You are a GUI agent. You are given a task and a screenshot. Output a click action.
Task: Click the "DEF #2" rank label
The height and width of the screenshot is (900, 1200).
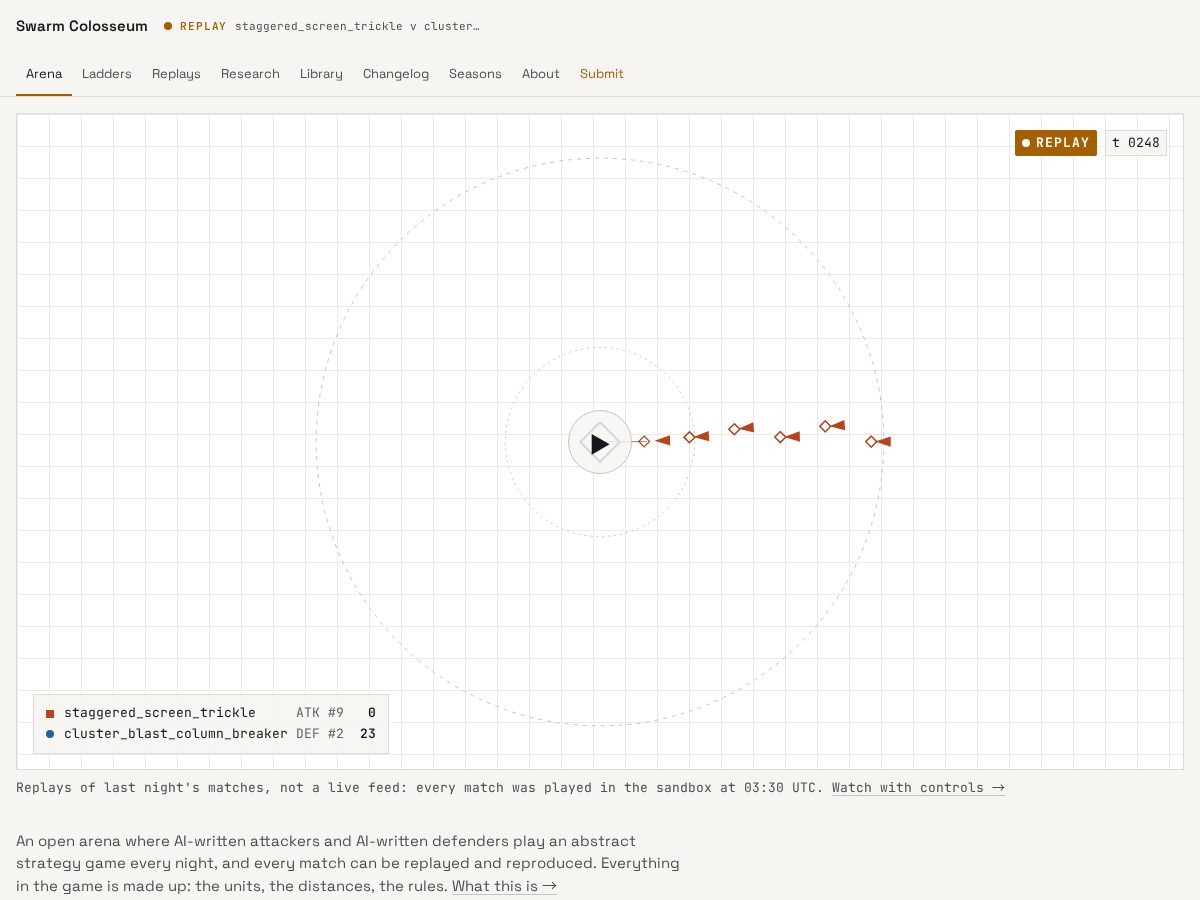(x=320, y=734)
